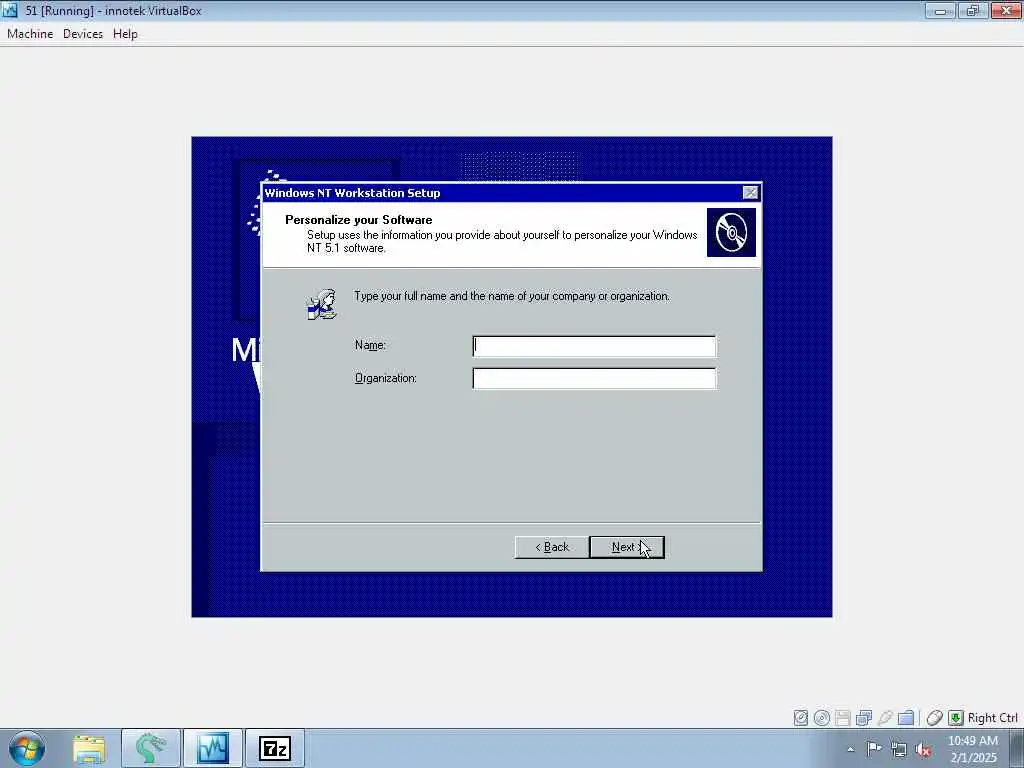This screenshot has height=768, width=1024.
Task: Click into the Organization text field
Action: pyautogui.click(x=594, y=379)
